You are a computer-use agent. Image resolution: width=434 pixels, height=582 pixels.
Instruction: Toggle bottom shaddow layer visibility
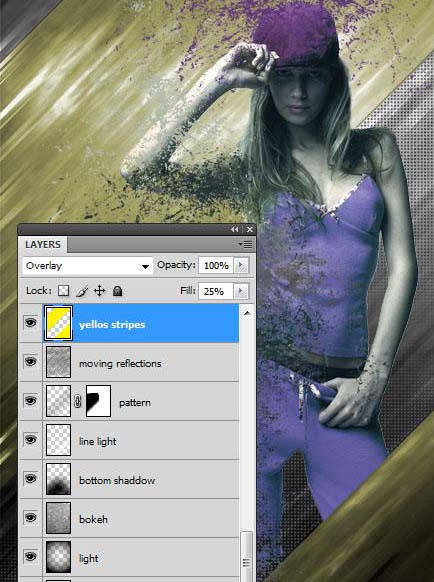pos(30,478)
